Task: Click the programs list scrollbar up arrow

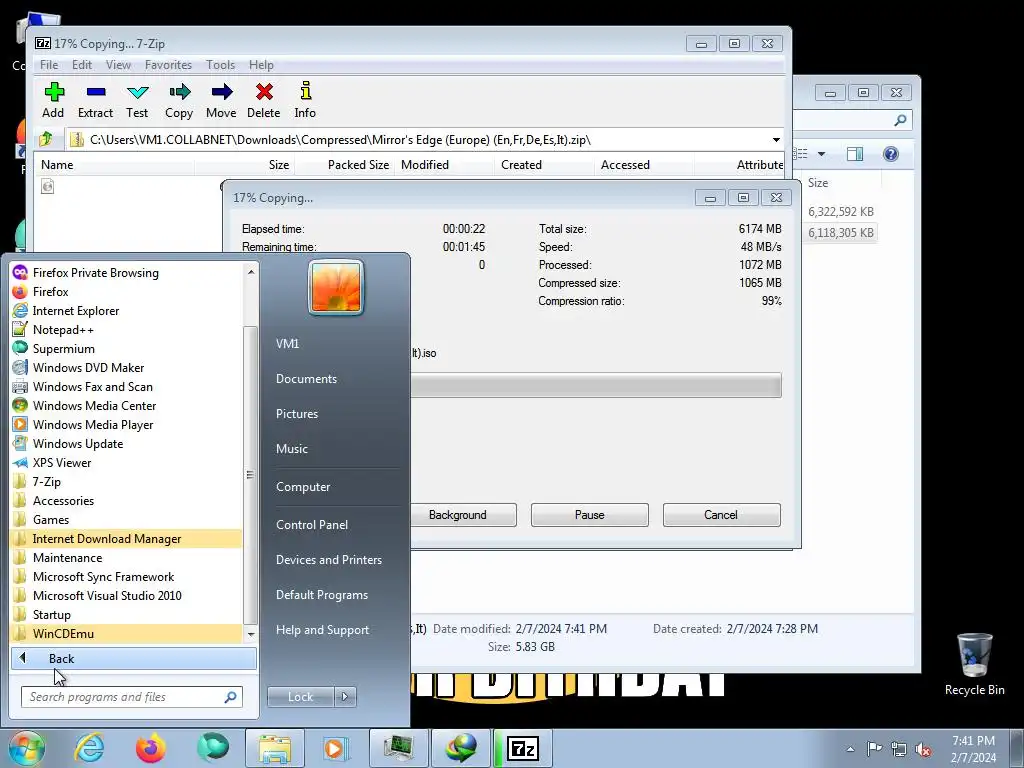Action: coord(251,271)
